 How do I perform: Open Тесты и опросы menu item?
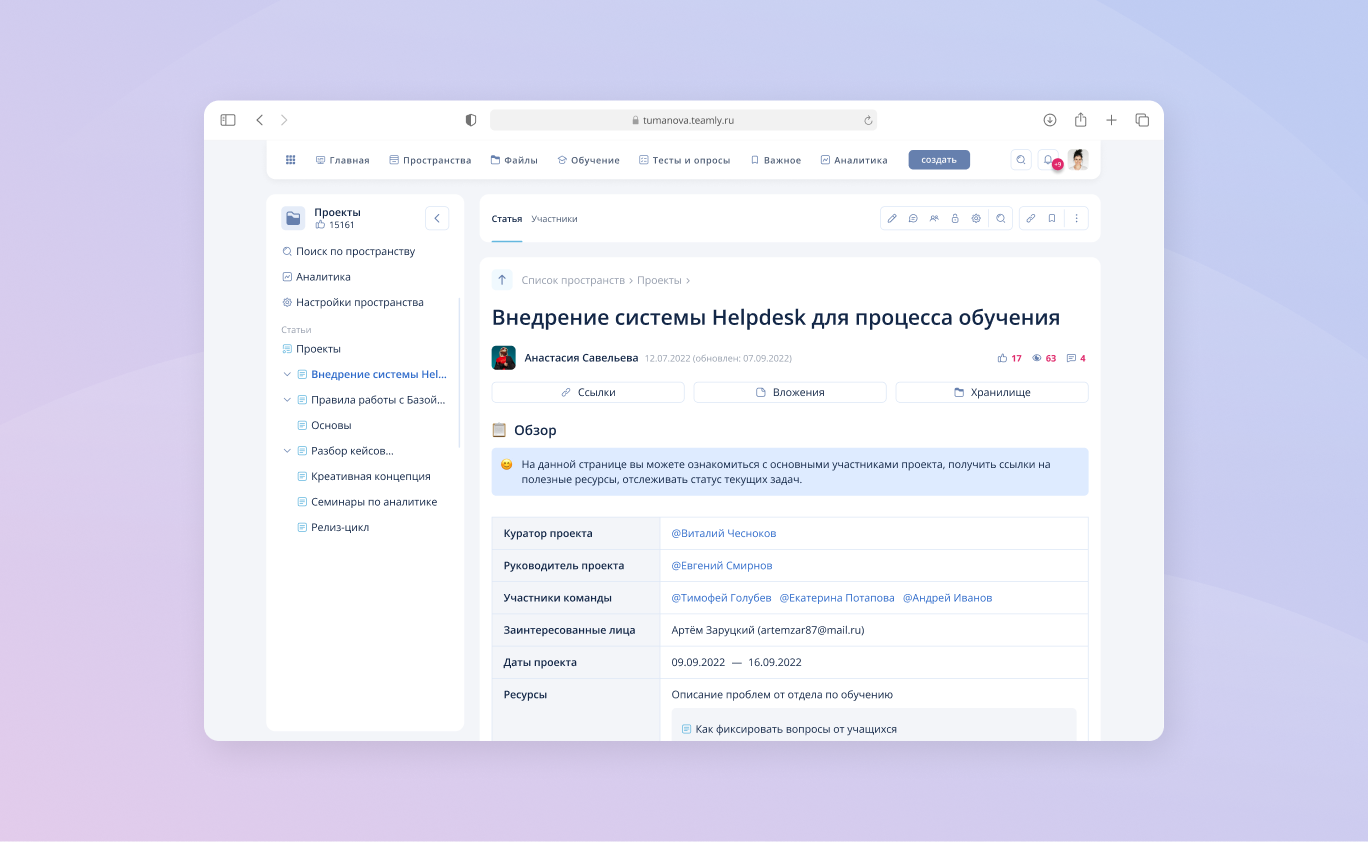click(684, 160)
